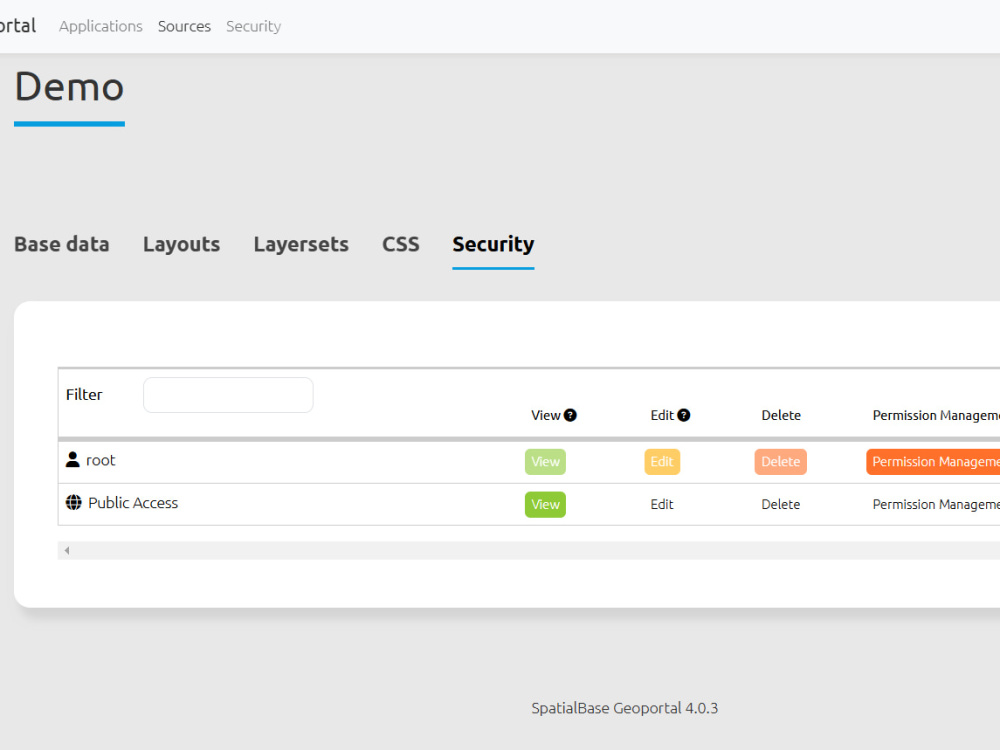Toggle Delete permission for Public Access
1000x750 pixels.
(781, 504)
